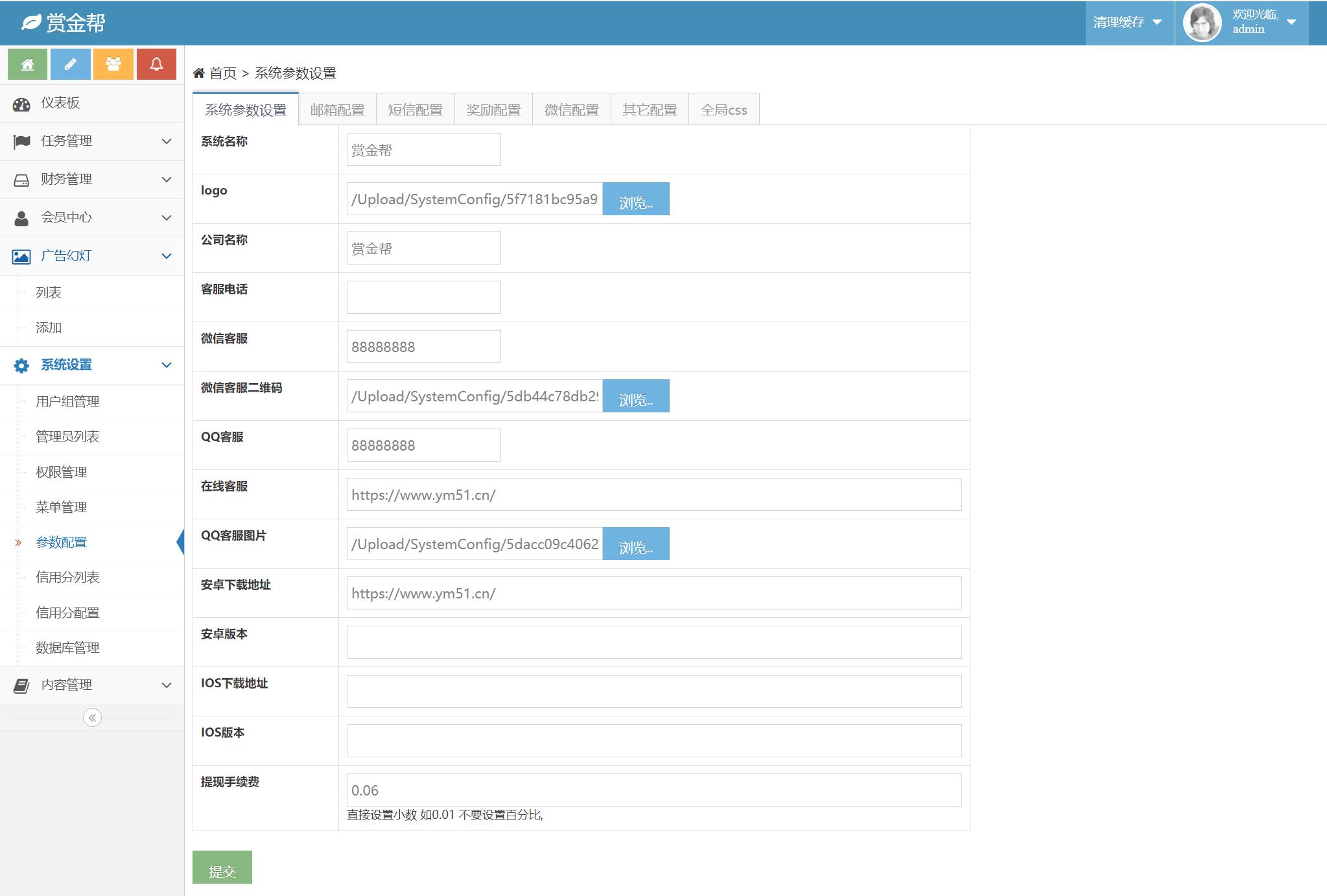Screen dimensions: 1327x896
Task: Click the QQ客服 input field
Action: [423, 445]
